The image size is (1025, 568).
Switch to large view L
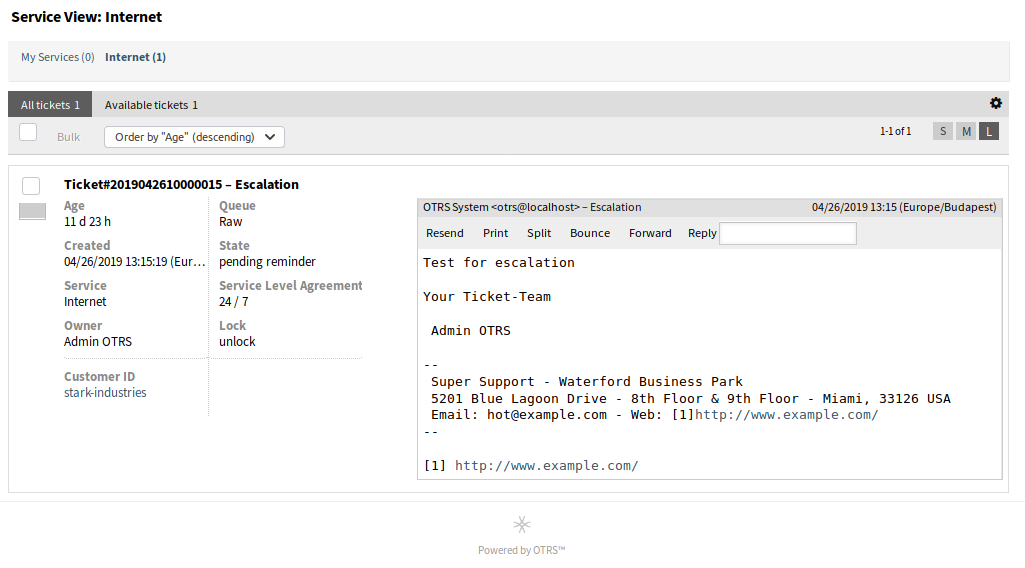tap(989, 131)
